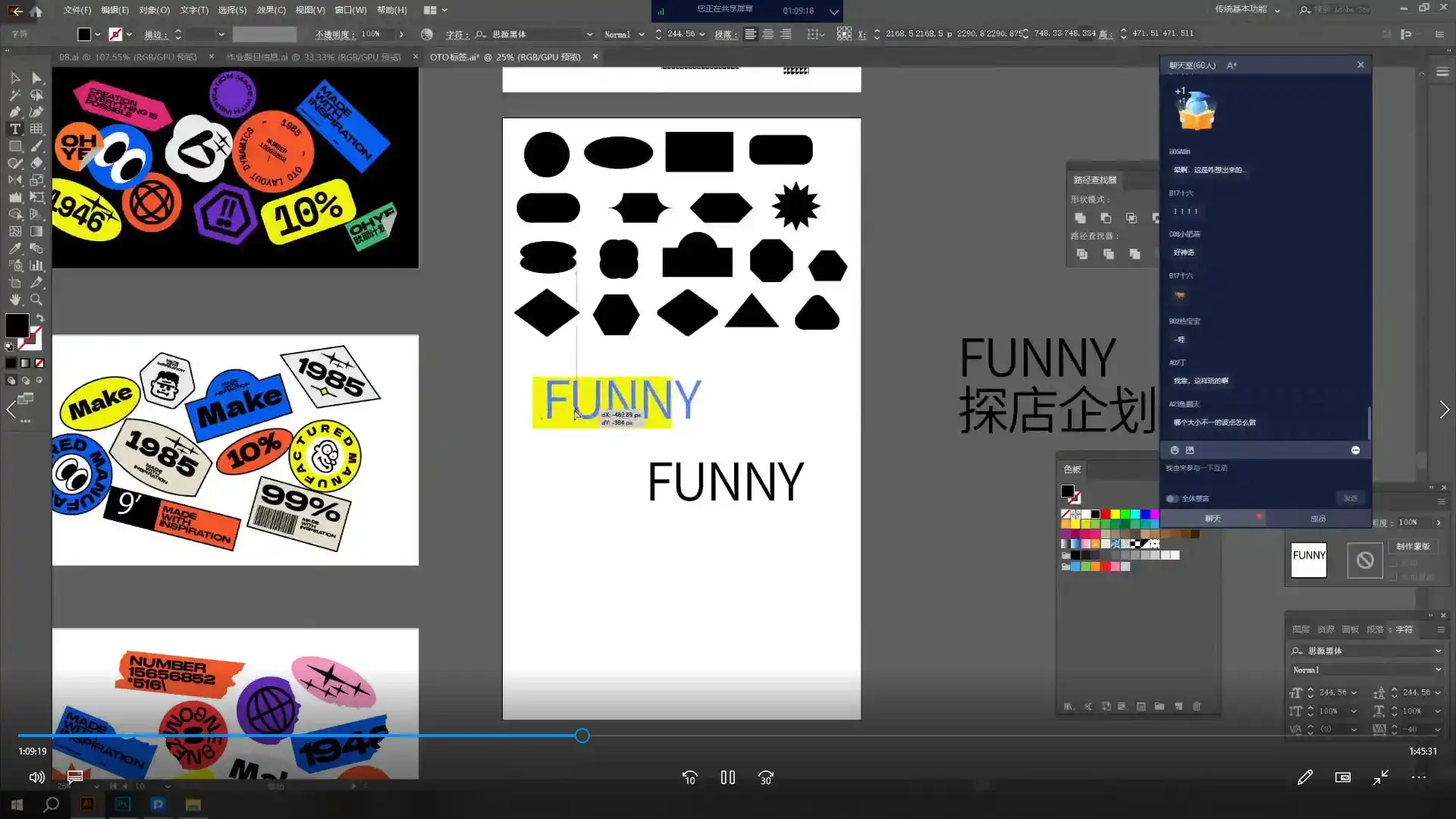The image size is (1456, 819).
Task: Click the Rectangle shape tool
Action: (14, 146)
